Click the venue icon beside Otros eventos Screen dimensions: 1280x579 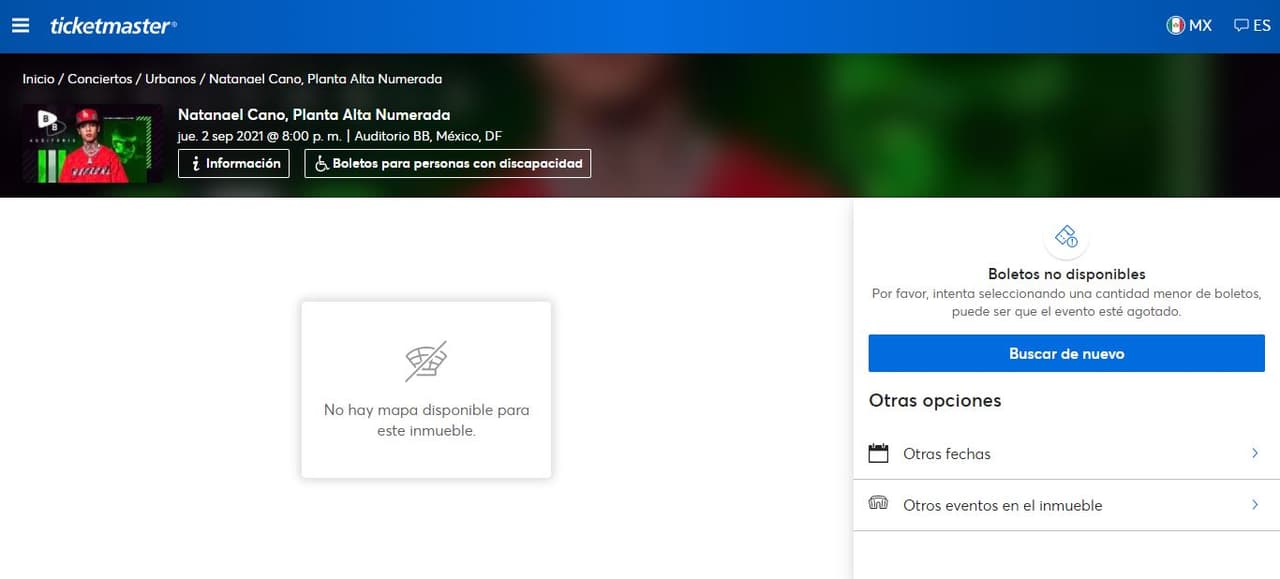(x=878, y=504)
